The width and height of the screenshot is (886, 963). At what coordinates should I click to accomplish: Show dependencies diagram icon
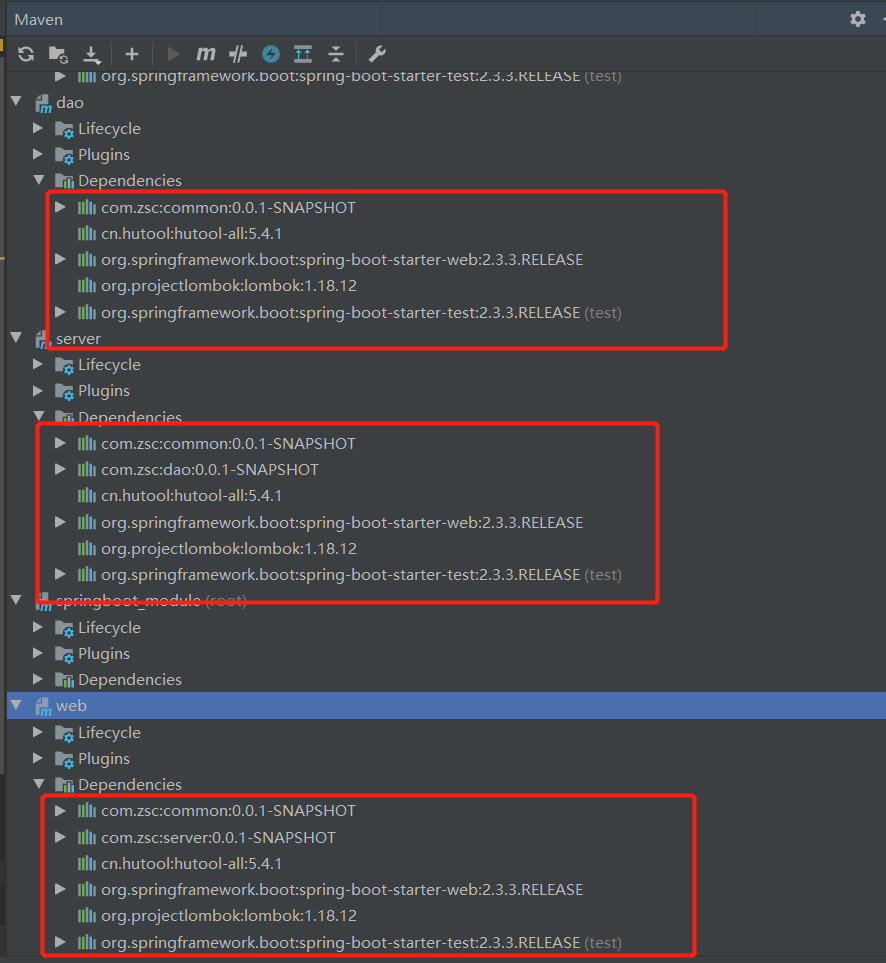303,54
